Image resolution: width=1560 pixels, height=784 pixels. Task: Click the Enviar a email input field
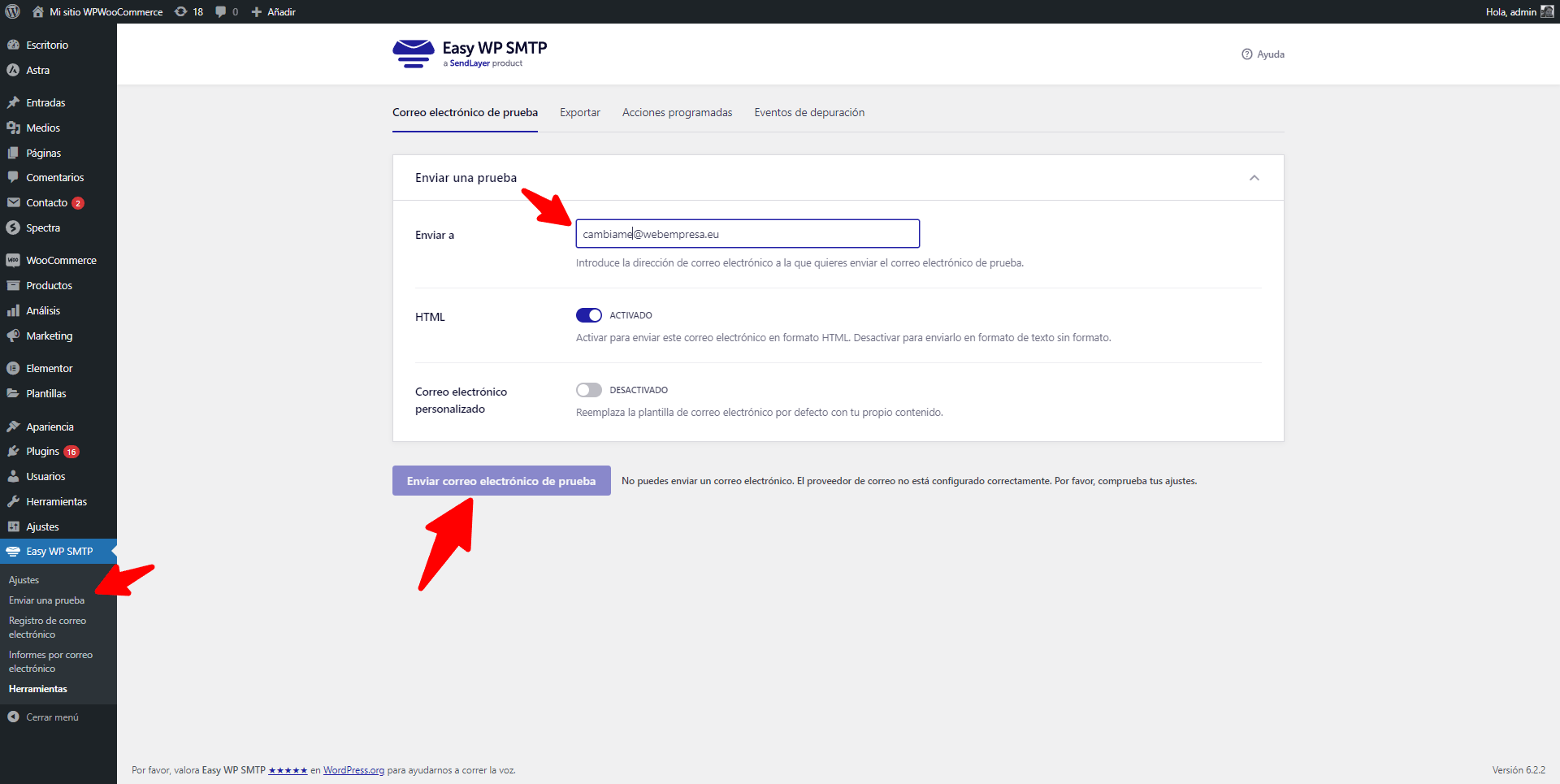click(x=747, y=234)
